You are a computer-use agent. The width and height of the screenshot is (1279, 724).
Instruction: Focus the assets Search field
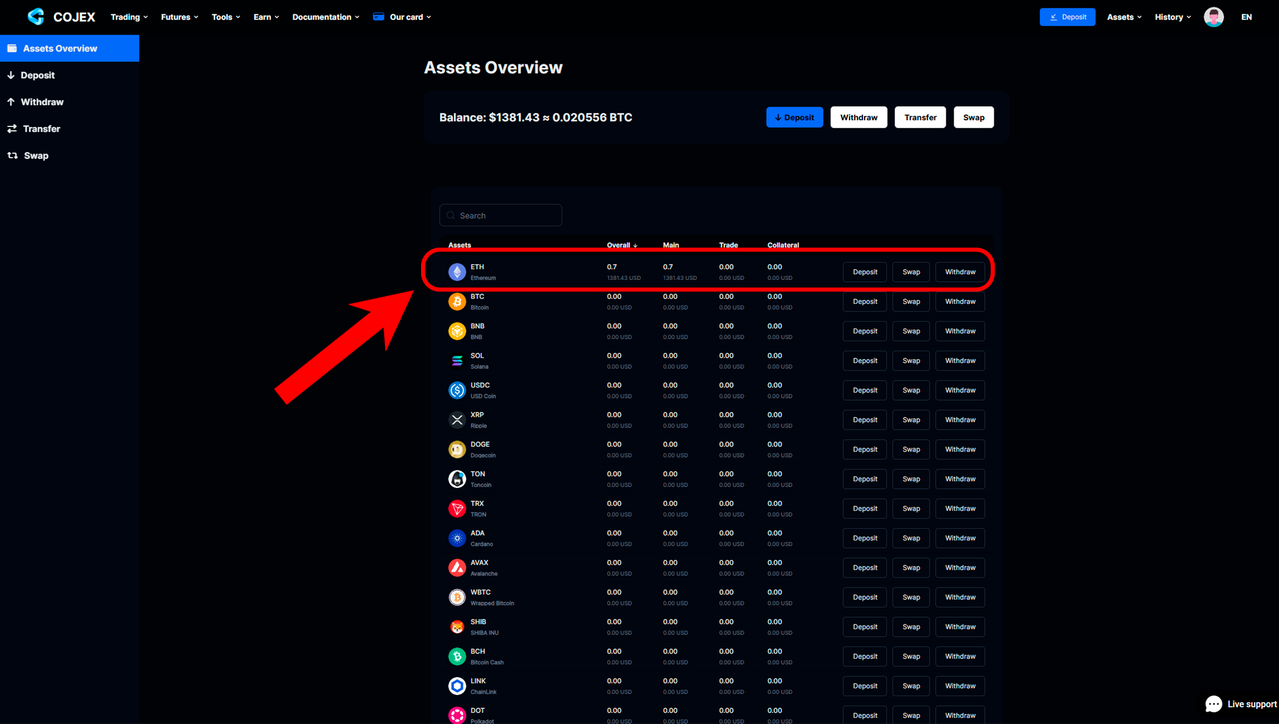coord(500,215)
